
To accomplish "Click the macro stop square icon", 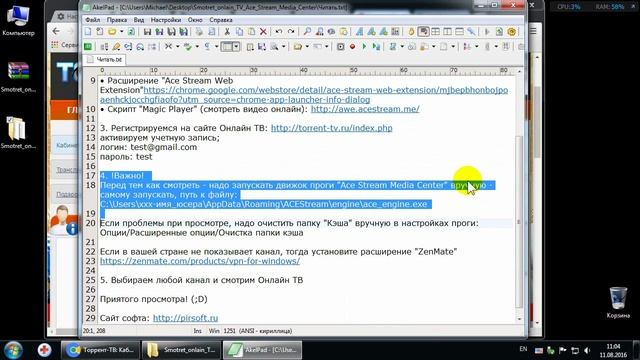I will 340,47.
